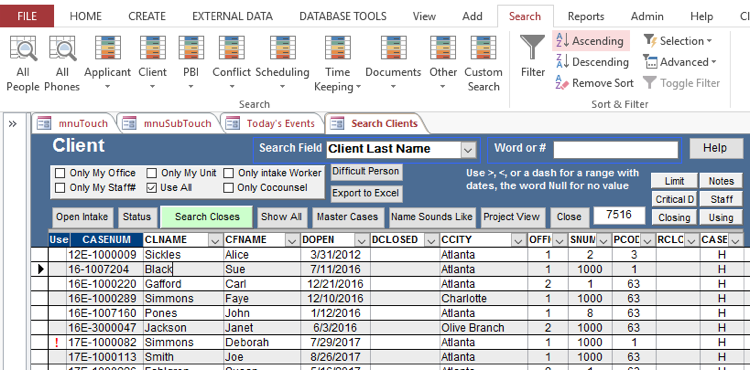
Task: Toggle Only My Unit checkbox
Action: [152, 173]
